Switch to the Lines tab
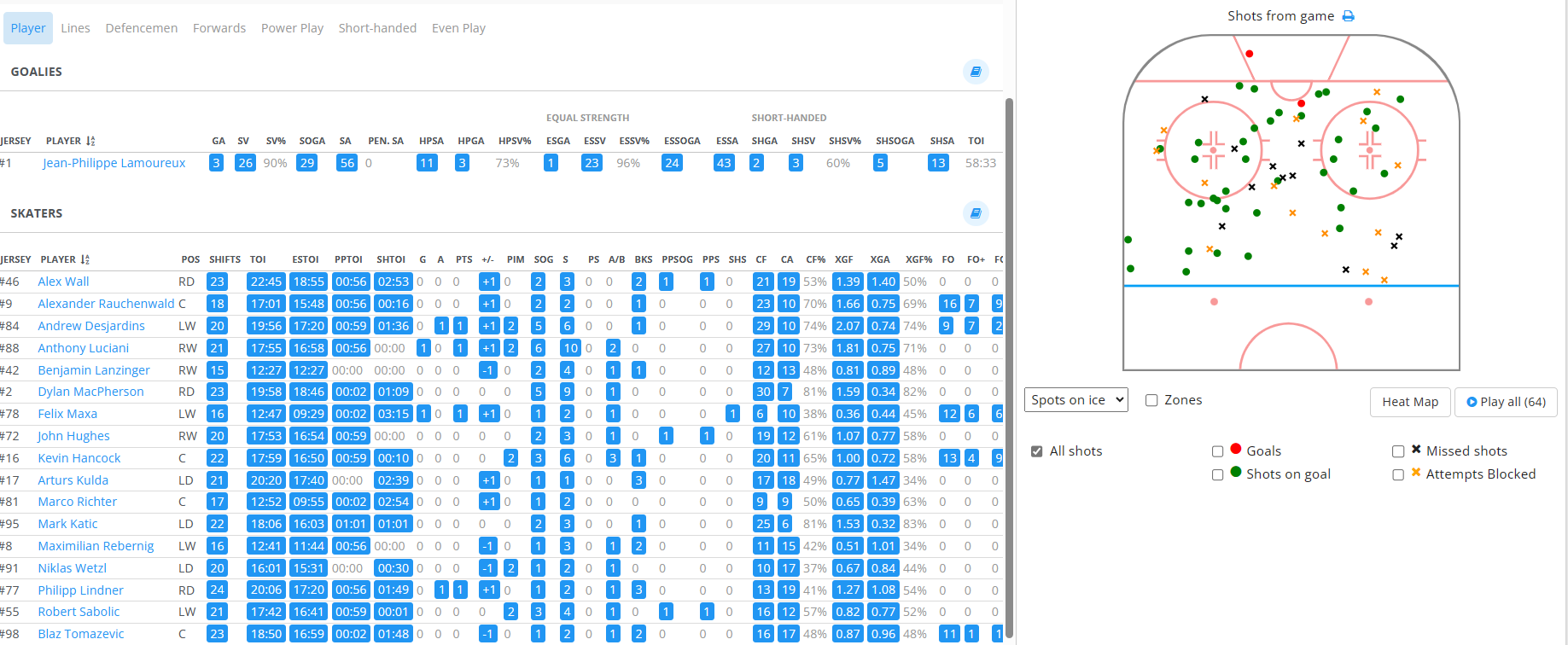Viewport: 1568px width, 645px height. [75, 28]
